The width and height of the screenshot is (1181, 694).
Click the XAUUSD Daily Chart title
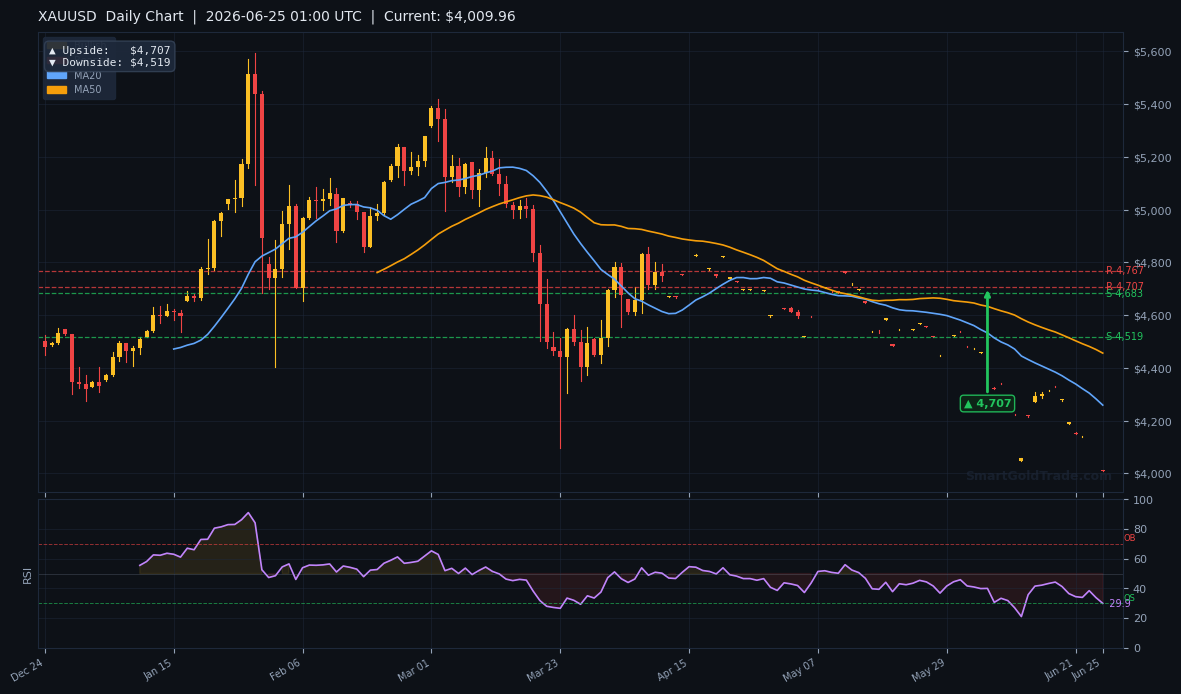(x=111, y=17)
